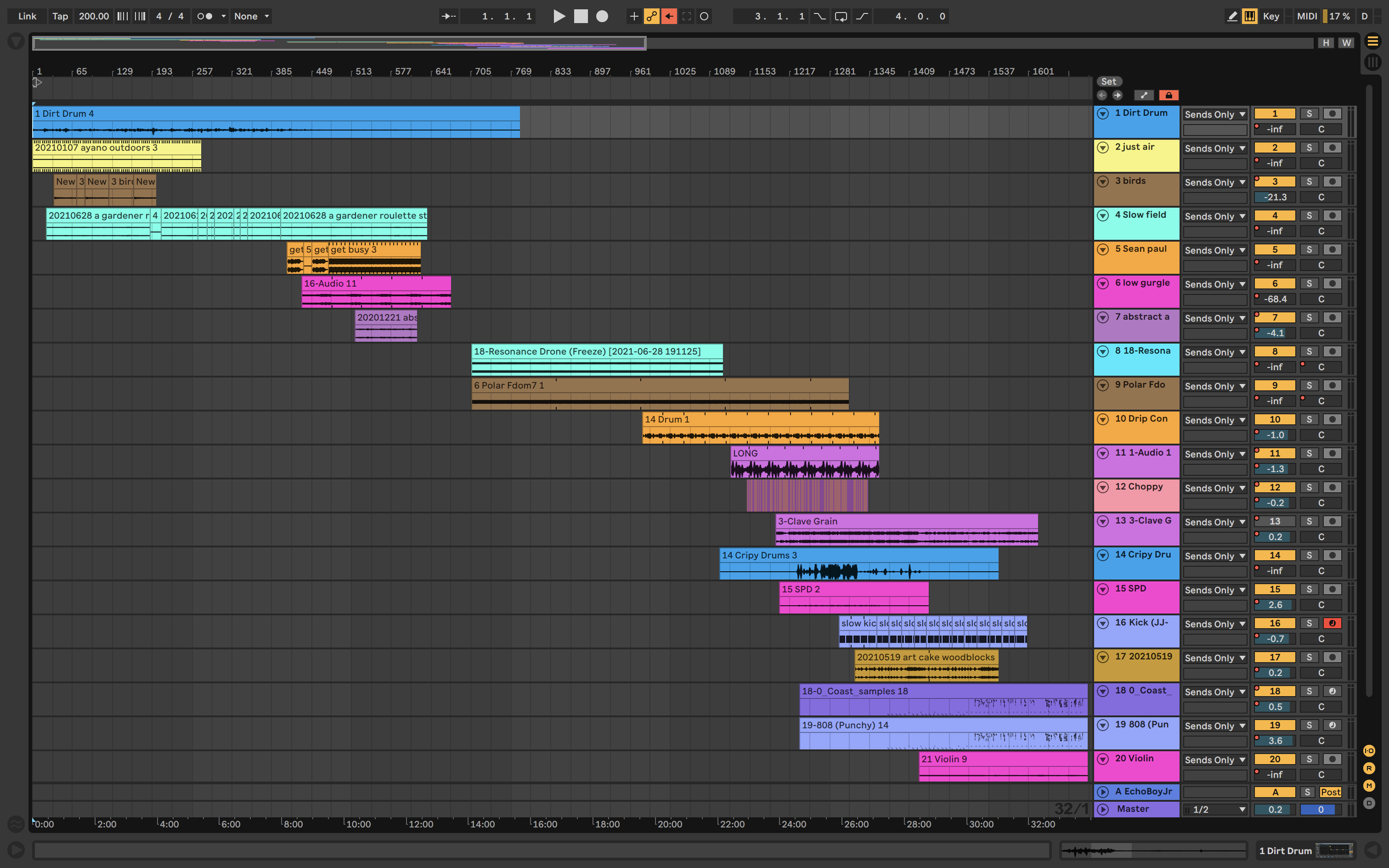Toggle the arrangement Loop switch
Viewport: 1389px width, 868px height.
coord(841,16)
